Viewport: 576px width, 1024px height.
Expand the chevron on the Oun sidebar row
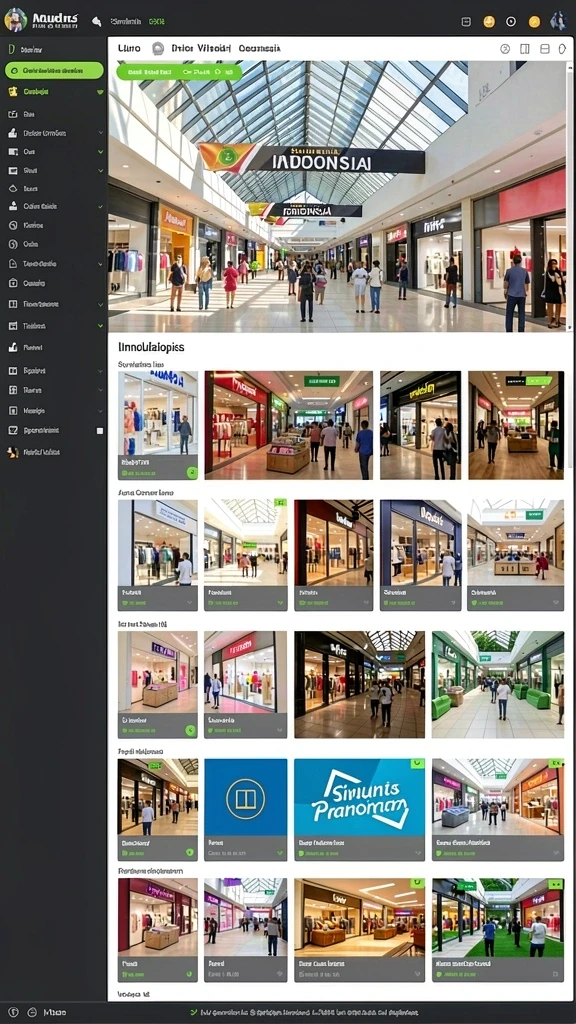pos(101,152)
